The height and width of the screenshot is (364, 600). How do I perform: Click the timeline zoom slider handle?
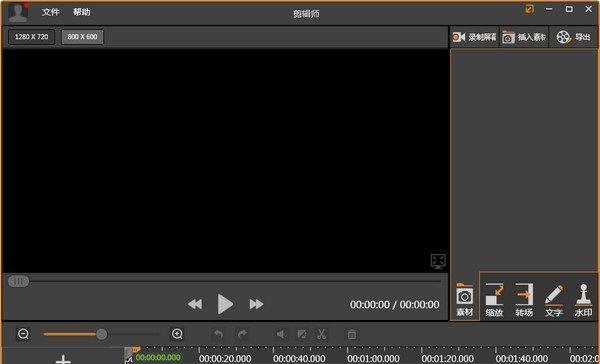[x=101, y=334]
